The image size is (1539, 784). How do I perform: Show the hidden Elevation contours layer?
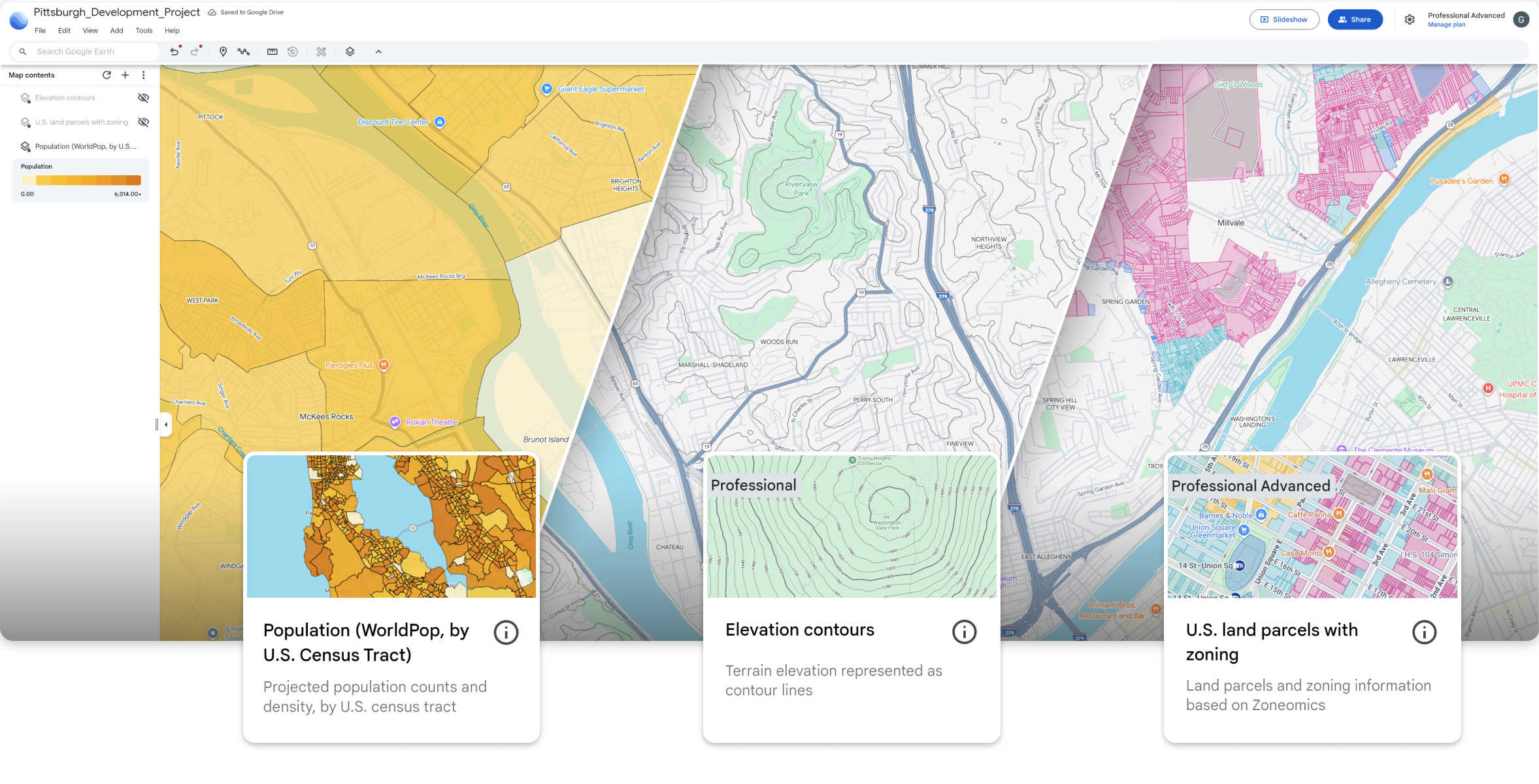(143, 98)
